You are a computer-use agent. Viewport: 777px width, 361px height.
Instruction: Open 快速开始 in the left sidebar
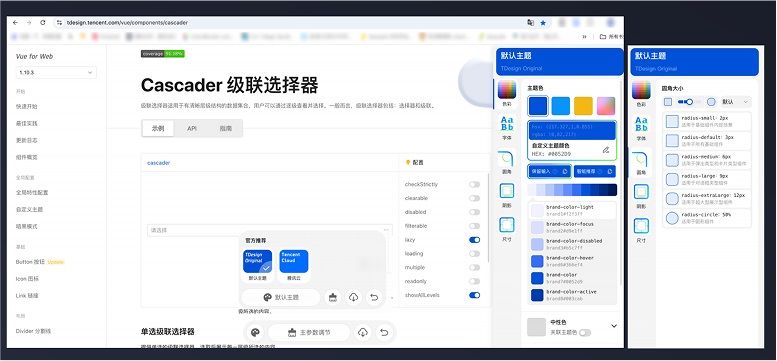click(27, 106)
